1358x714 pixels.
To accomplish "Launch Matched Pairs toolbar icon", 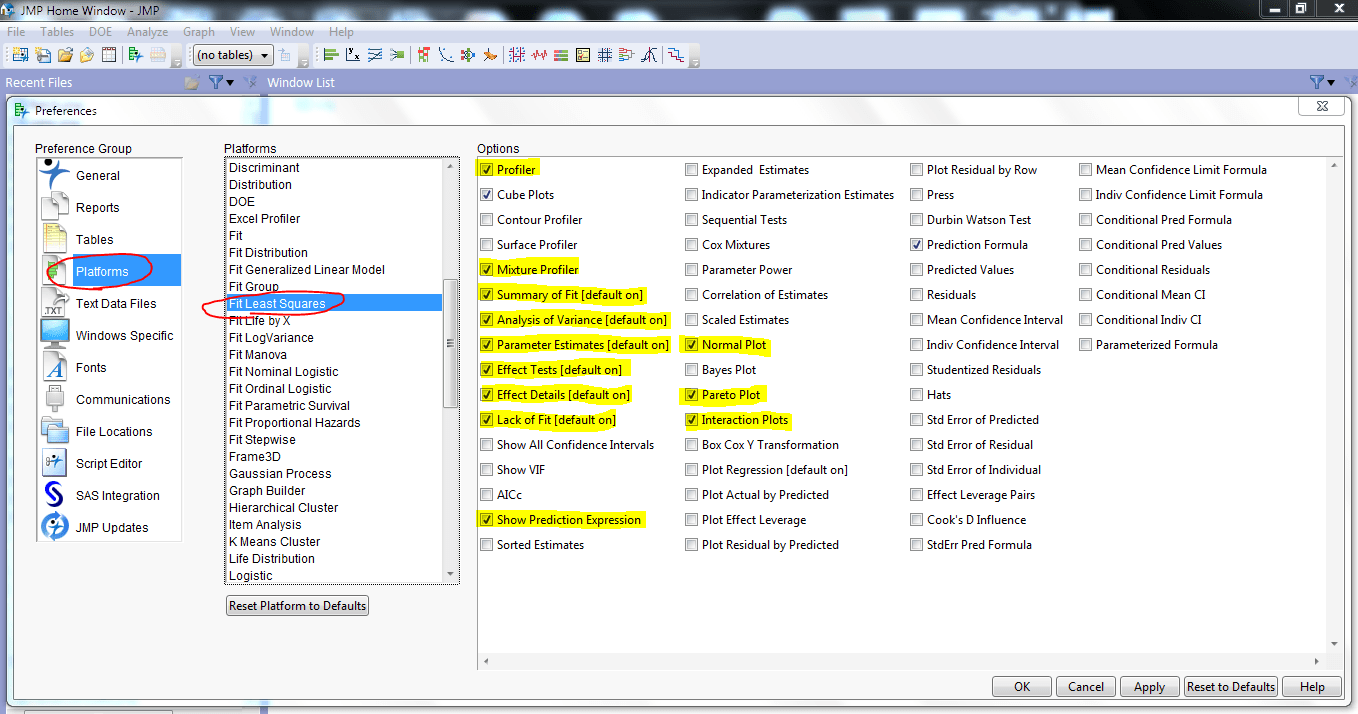I will pos(375,55).
